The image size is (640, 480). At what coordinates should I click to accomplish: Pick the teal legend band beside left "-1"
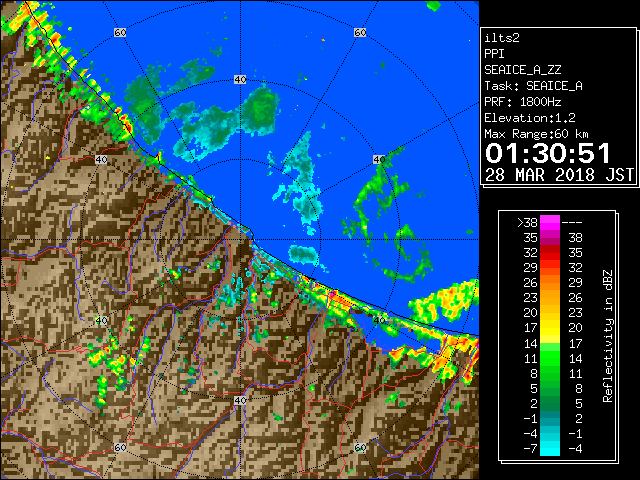[x=550, y=418]
